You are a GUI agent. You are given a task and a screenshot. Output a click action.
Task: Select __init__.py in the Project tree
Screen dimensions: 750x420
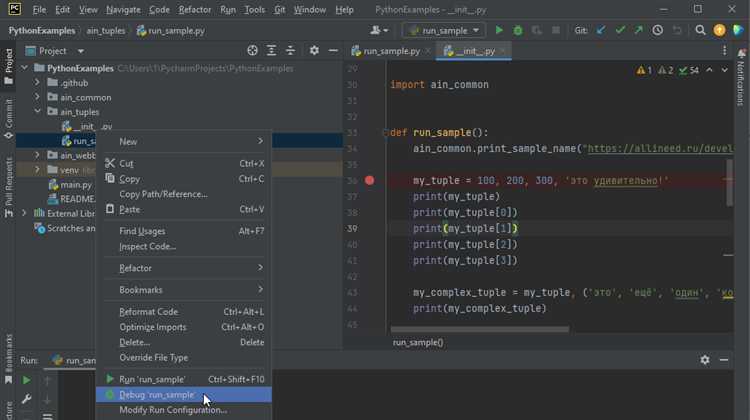click(x=87, y=126)
